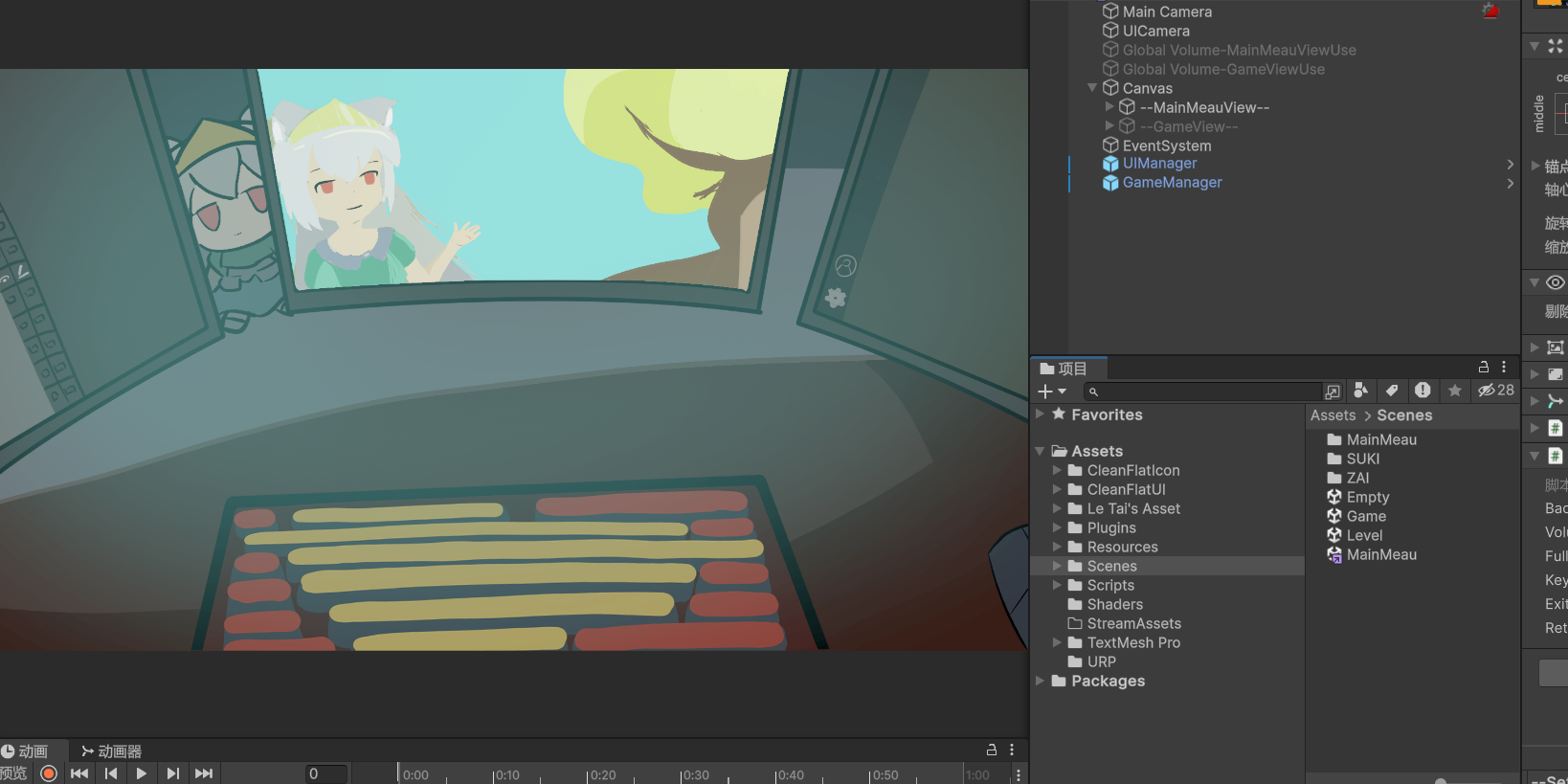This screenshot has width=1568, height=784.
Task: Save search to favorites star icon
Action: [x=1454, y=391]
